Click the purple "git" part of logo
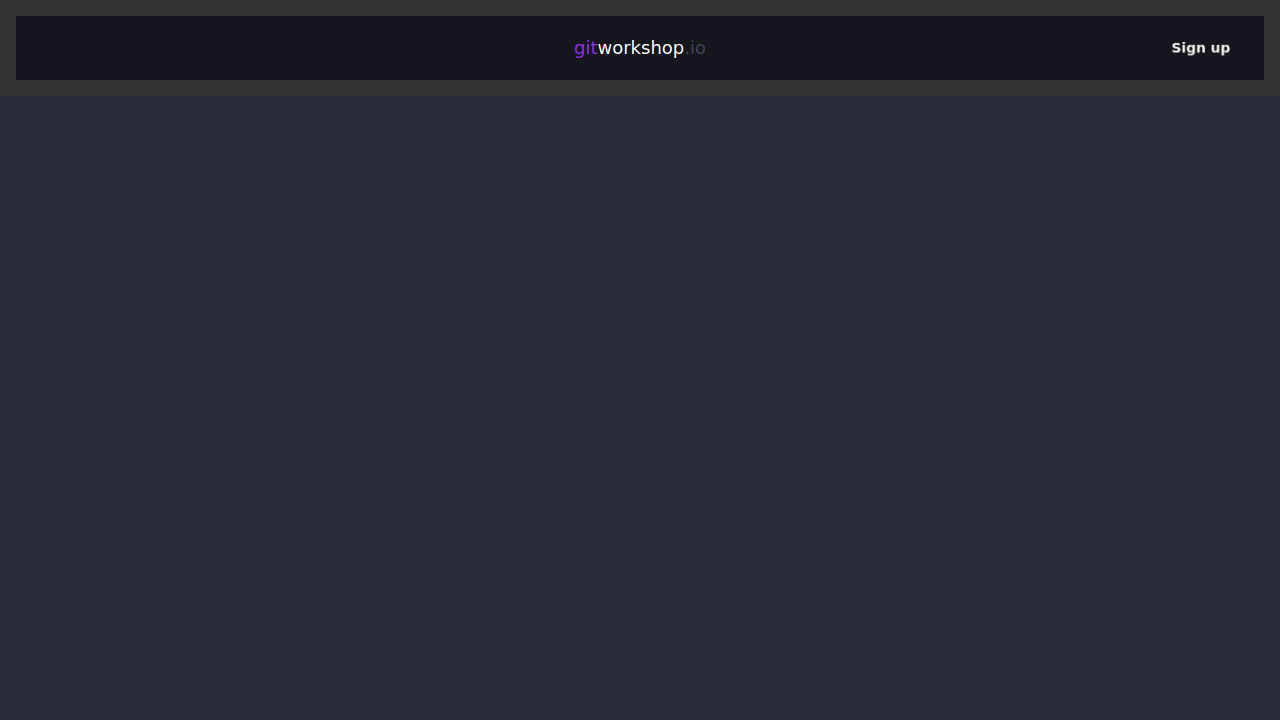This screenshot has height=720, width=1280. pos(585,48)
